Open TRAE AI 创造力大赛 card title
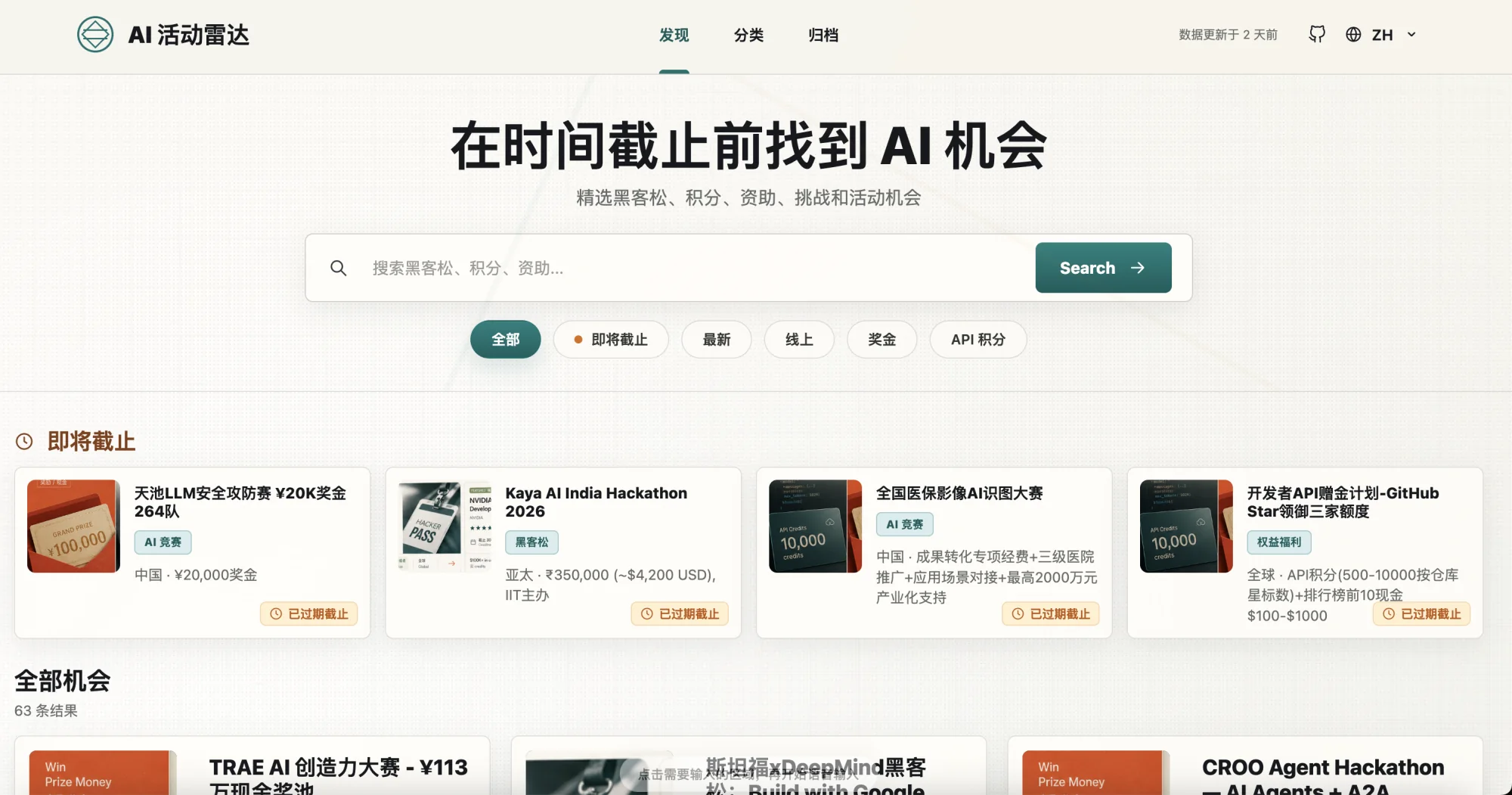1512x795 pixels. 339,776
